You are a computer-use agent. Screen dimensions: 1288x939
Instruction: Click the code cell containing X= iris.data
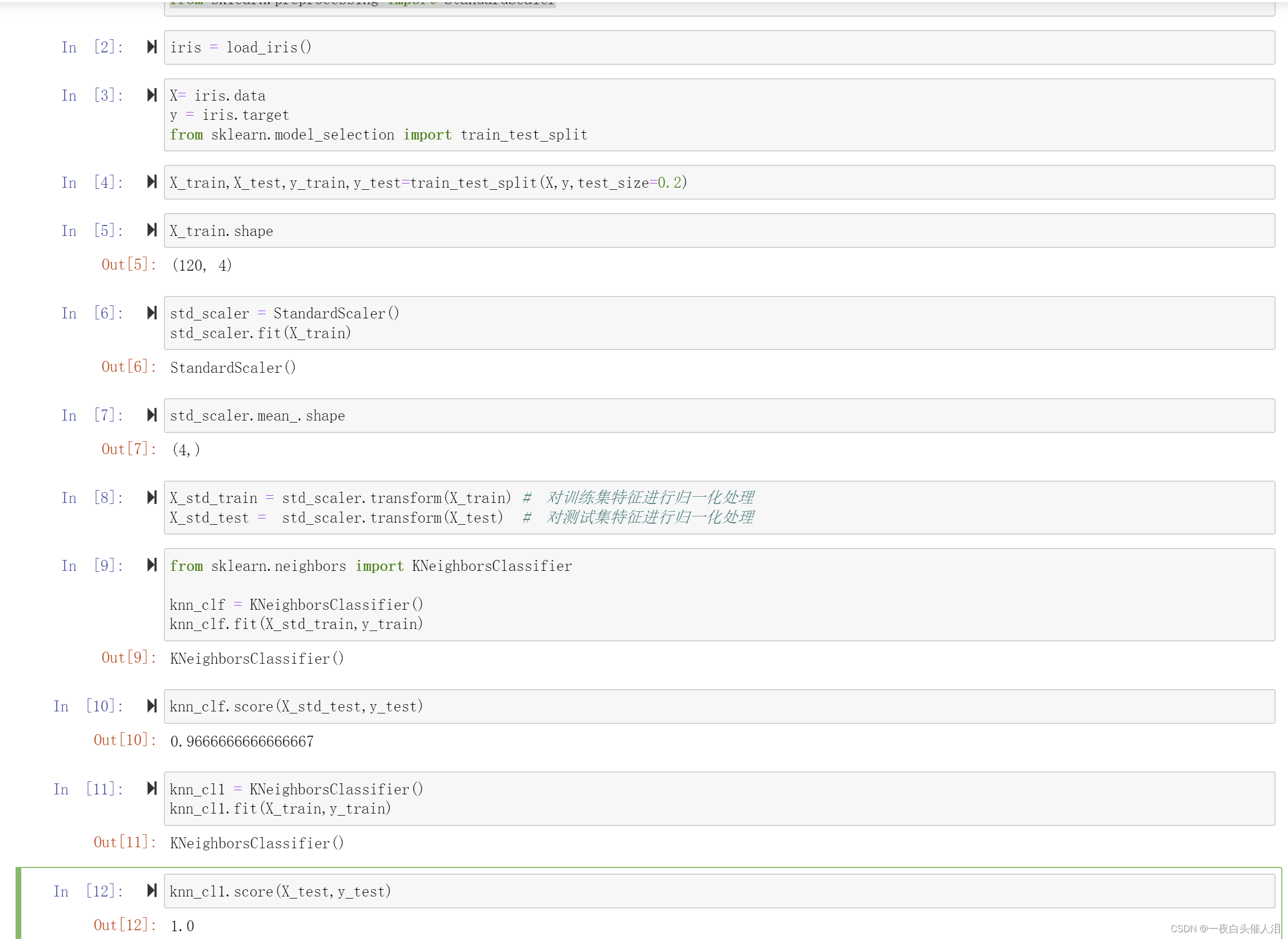pyautogui.click(x=719, y=115)
